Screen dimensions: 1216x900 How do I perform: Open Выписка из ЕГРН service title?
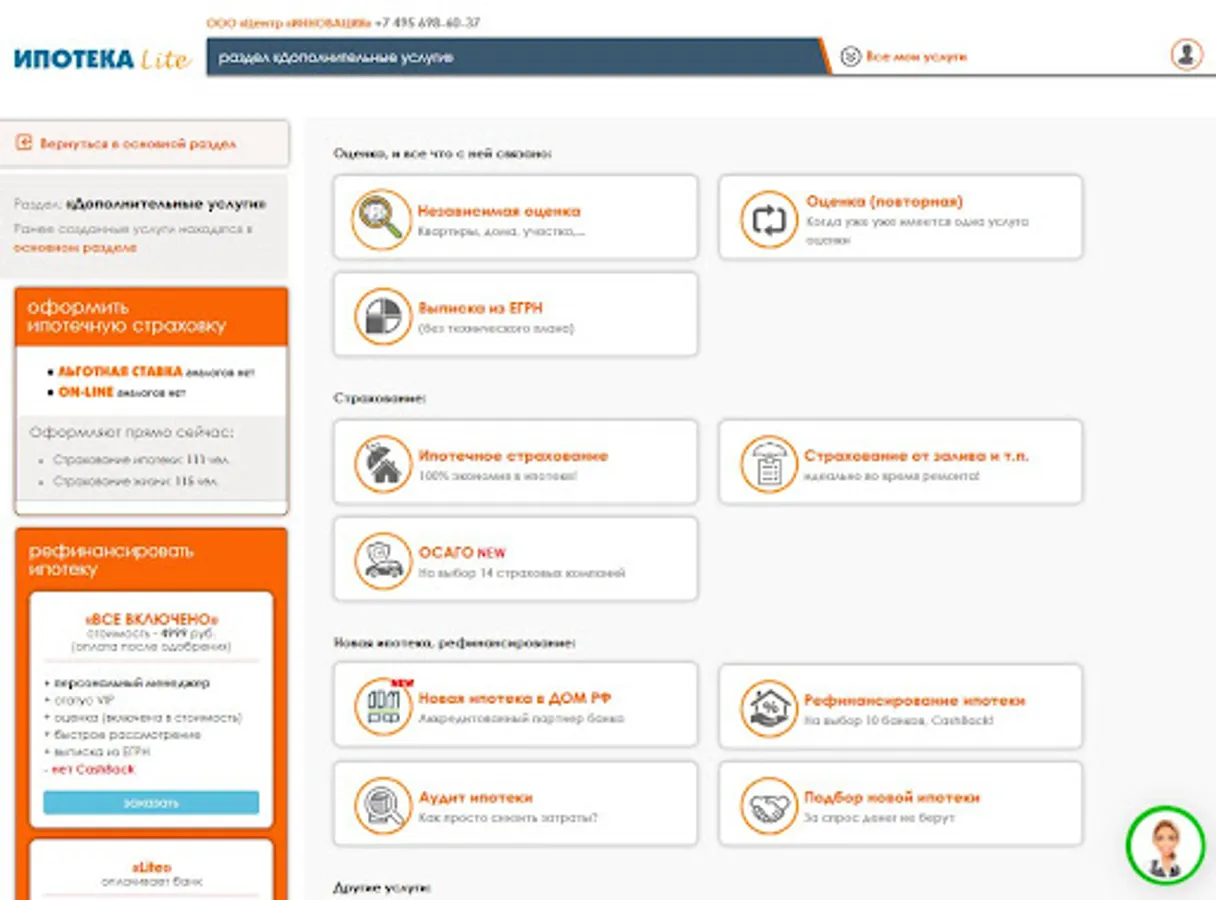point(481,309)
